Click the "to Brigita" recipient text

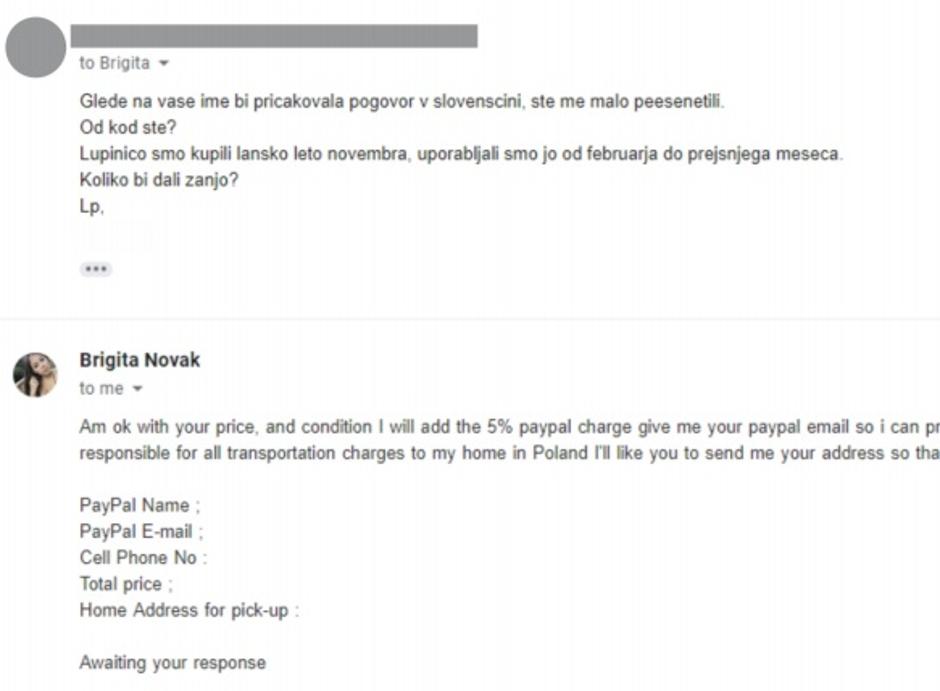coord(114,63)
